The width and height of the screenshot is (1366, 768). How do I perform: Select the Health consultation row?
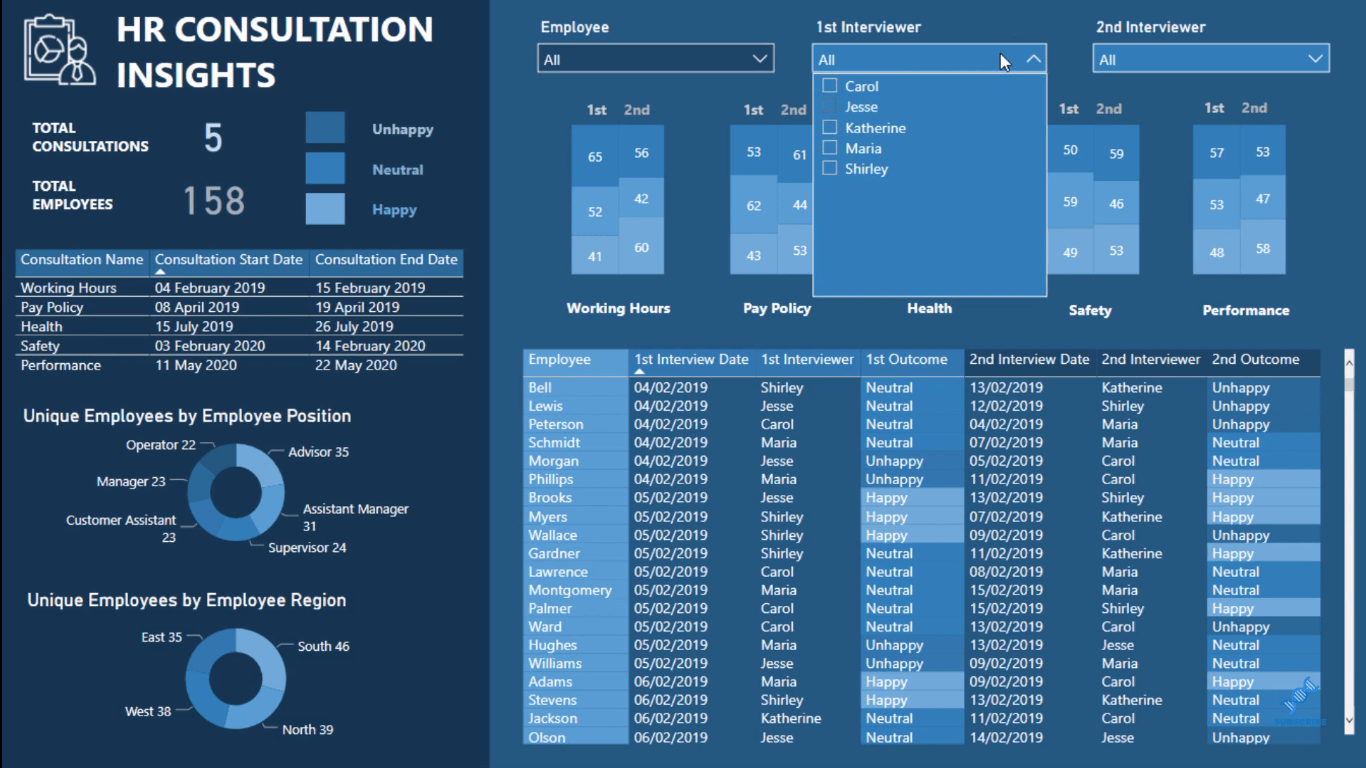[x=239, y=326]
